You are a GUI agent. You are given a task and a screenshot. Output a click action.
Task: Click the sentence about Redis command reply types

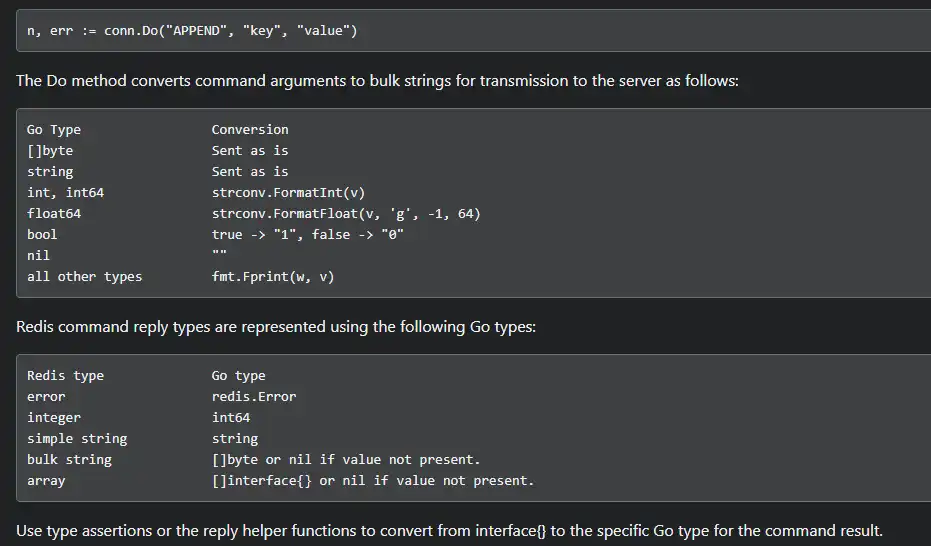tap(276, 326)
